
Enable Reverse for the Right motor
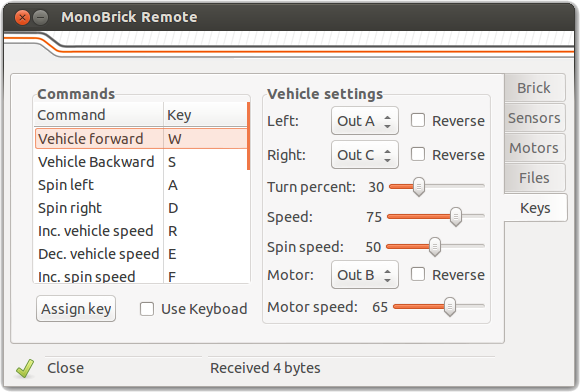point(418,154)
